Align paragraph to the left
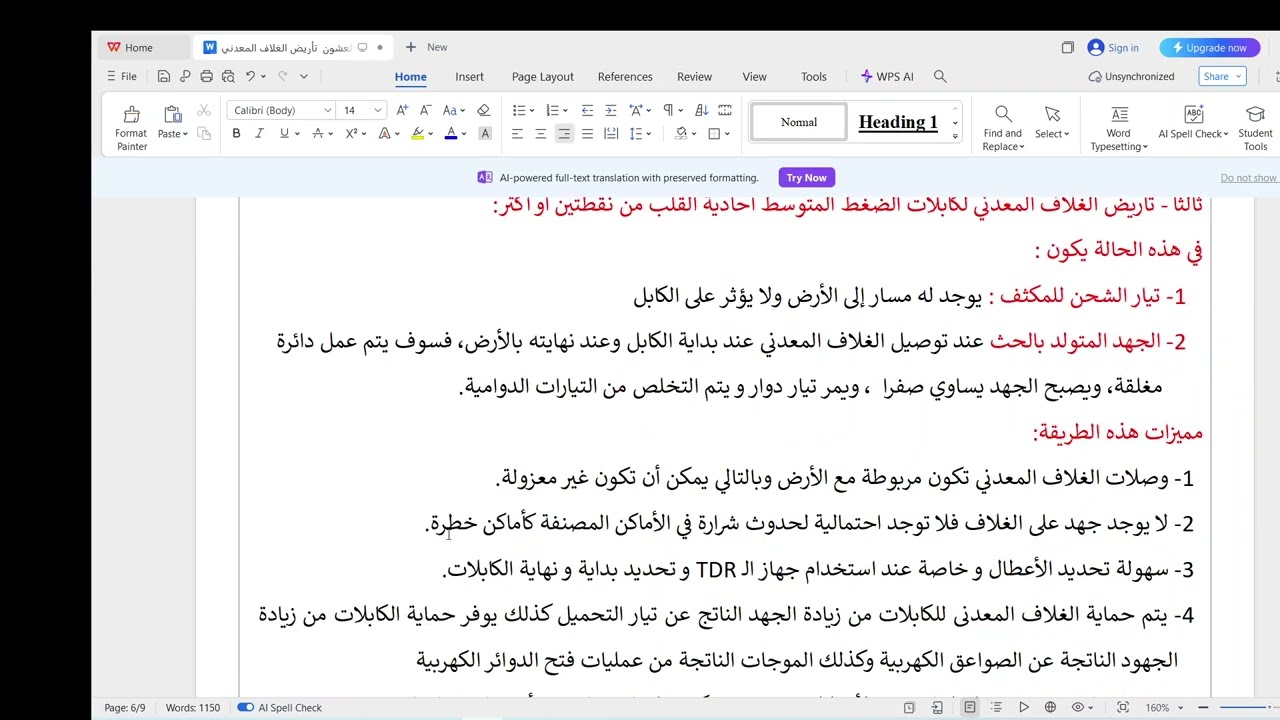 [517, 133]
